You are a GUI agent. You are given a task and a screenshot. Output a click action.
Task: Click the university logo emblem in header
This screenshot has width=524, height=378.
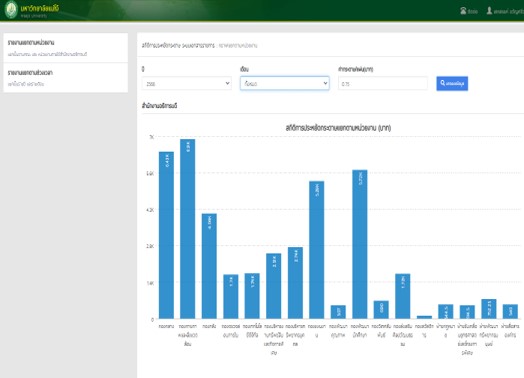[11, 10]
